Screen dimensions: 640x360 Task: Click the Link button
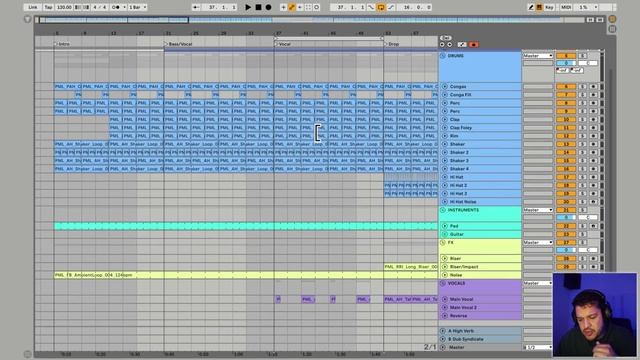32,7
